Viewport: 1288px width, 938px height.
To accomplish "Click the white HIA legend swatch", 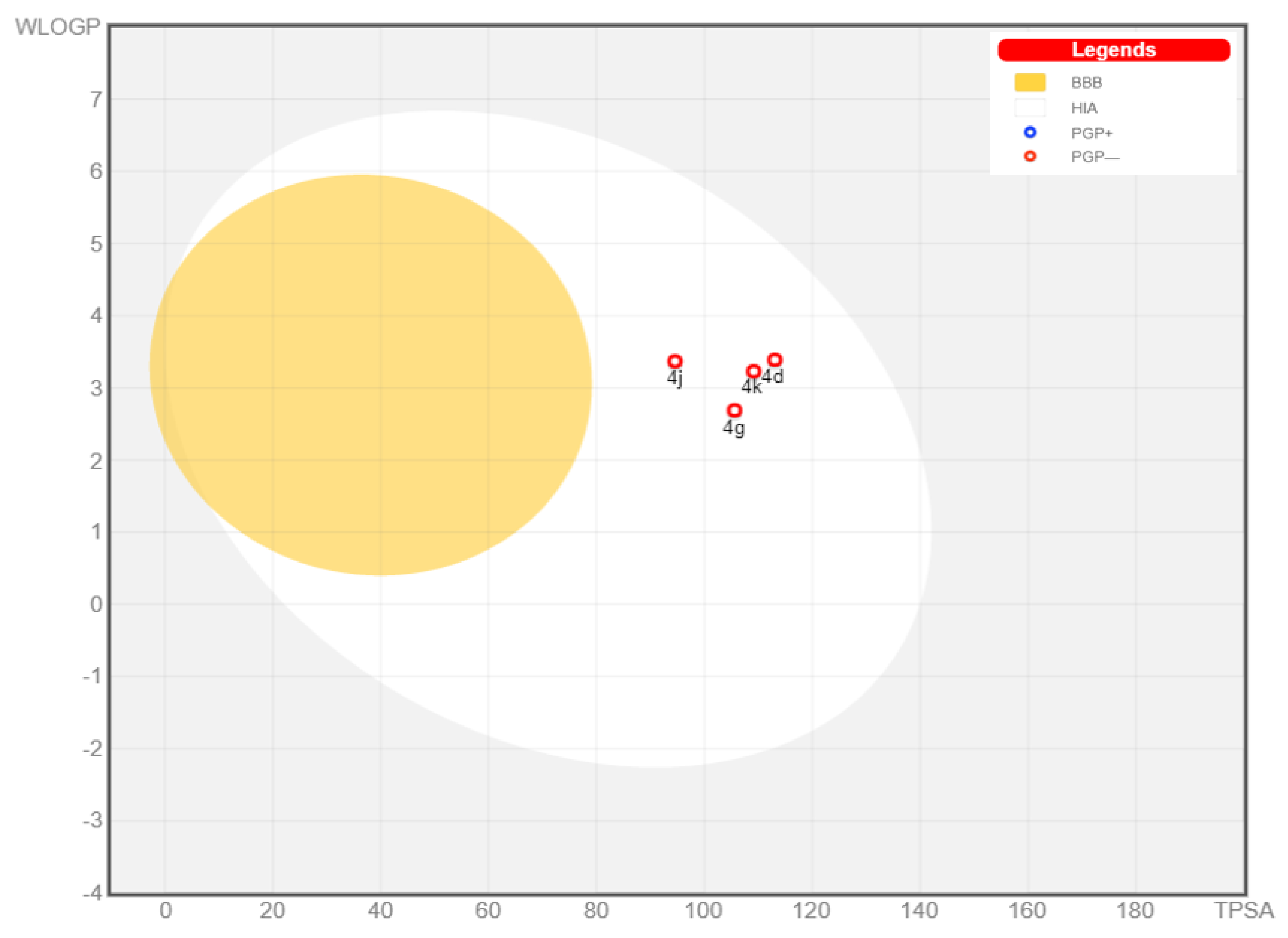I will point(1030,107).
